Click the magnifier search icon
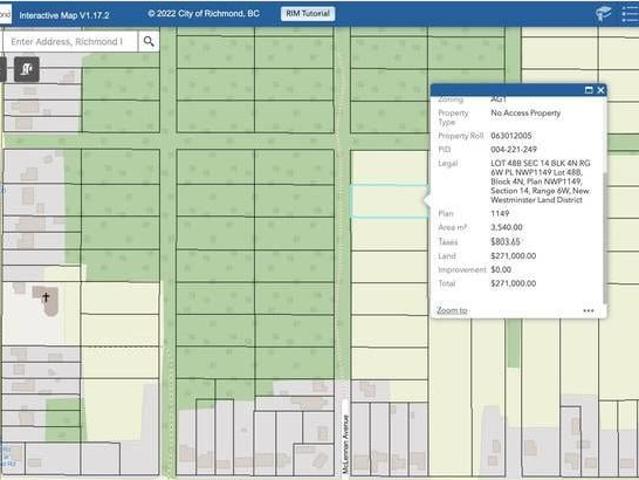Screen dimensions: 639x480 click(x=148, y=42)
